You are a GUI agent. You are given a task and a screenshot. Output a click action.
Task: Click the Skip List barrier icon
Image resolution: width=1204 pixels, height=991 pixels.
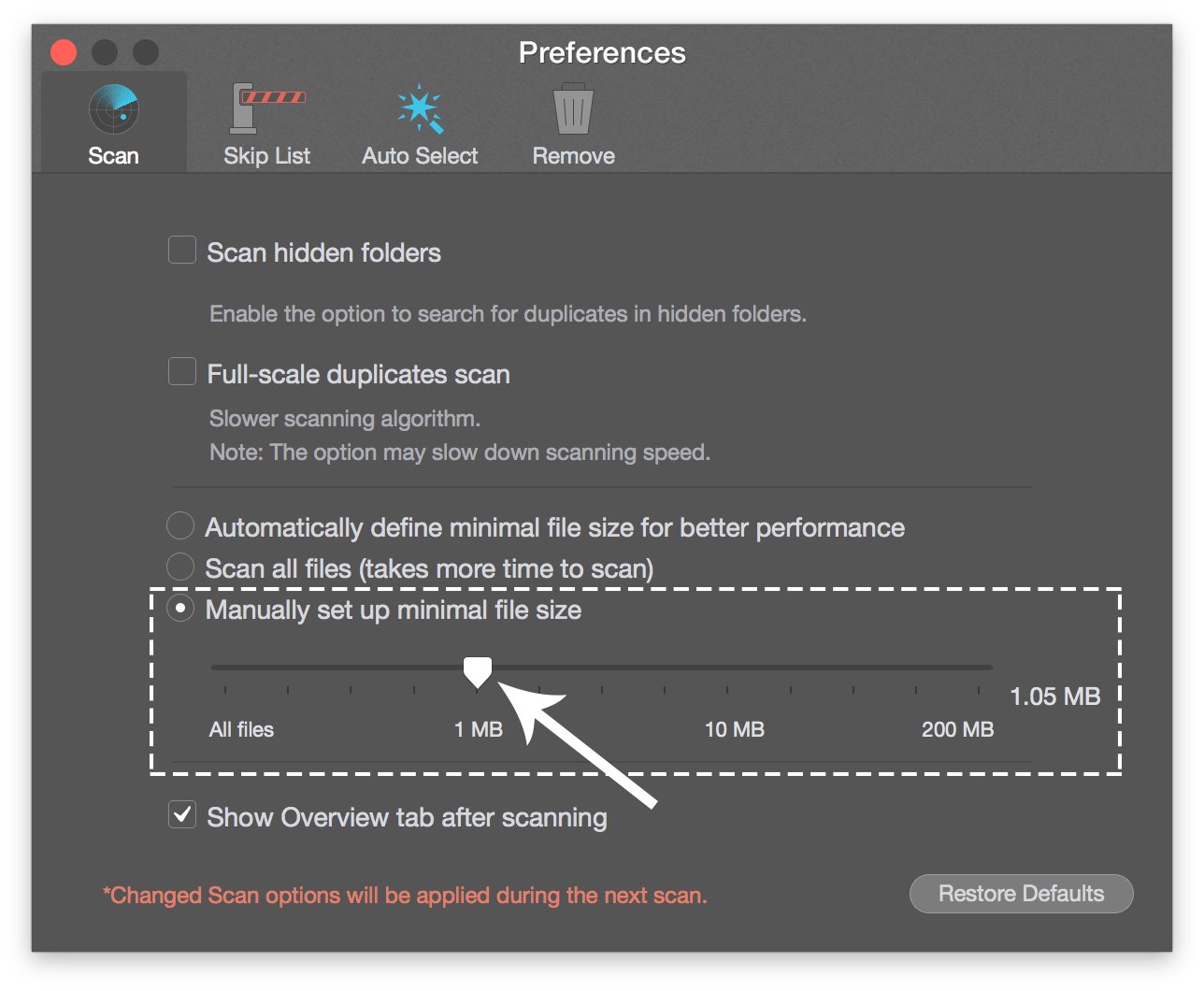(x=267, y=108)
